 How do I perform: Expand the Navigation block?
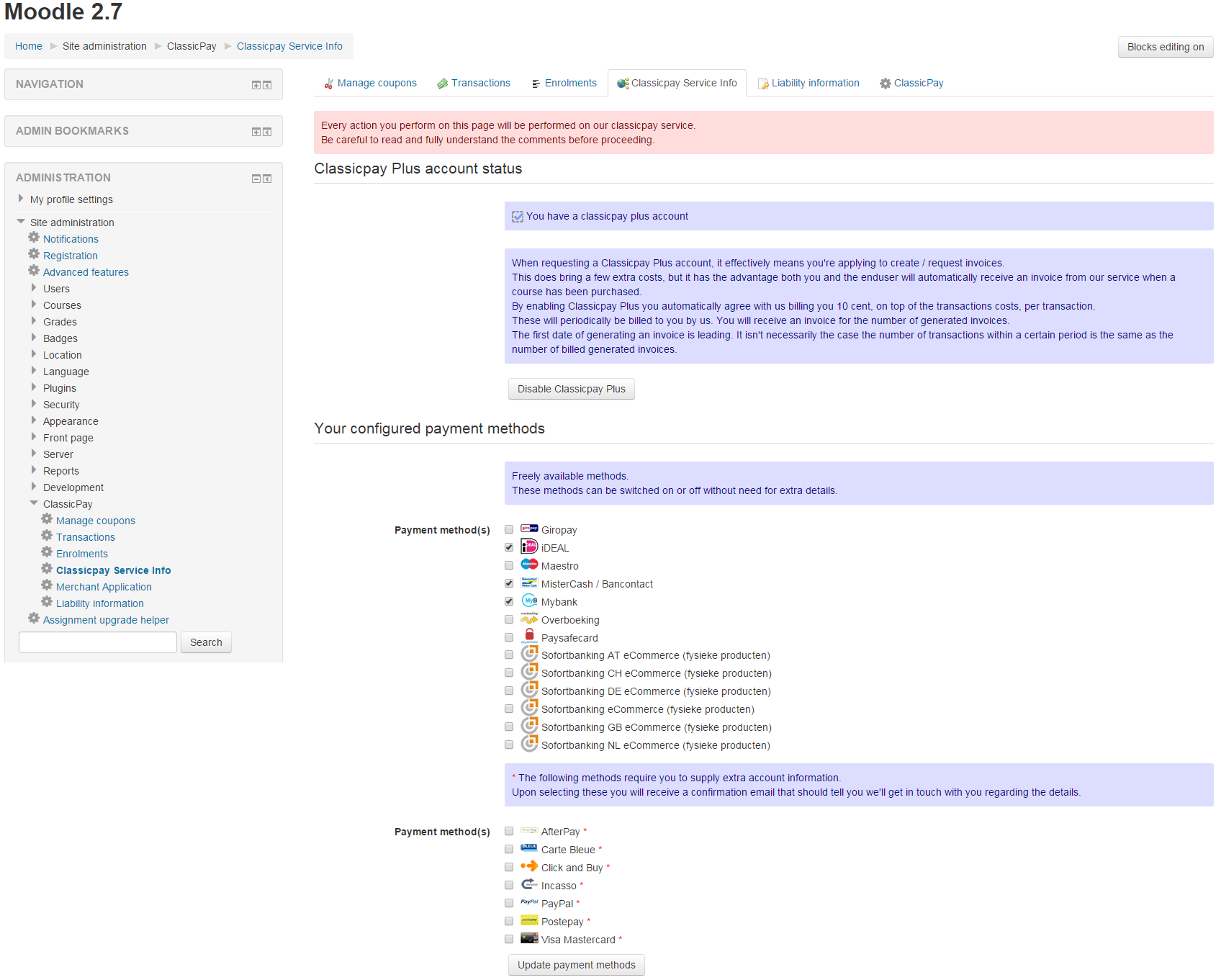coord(256,85)
